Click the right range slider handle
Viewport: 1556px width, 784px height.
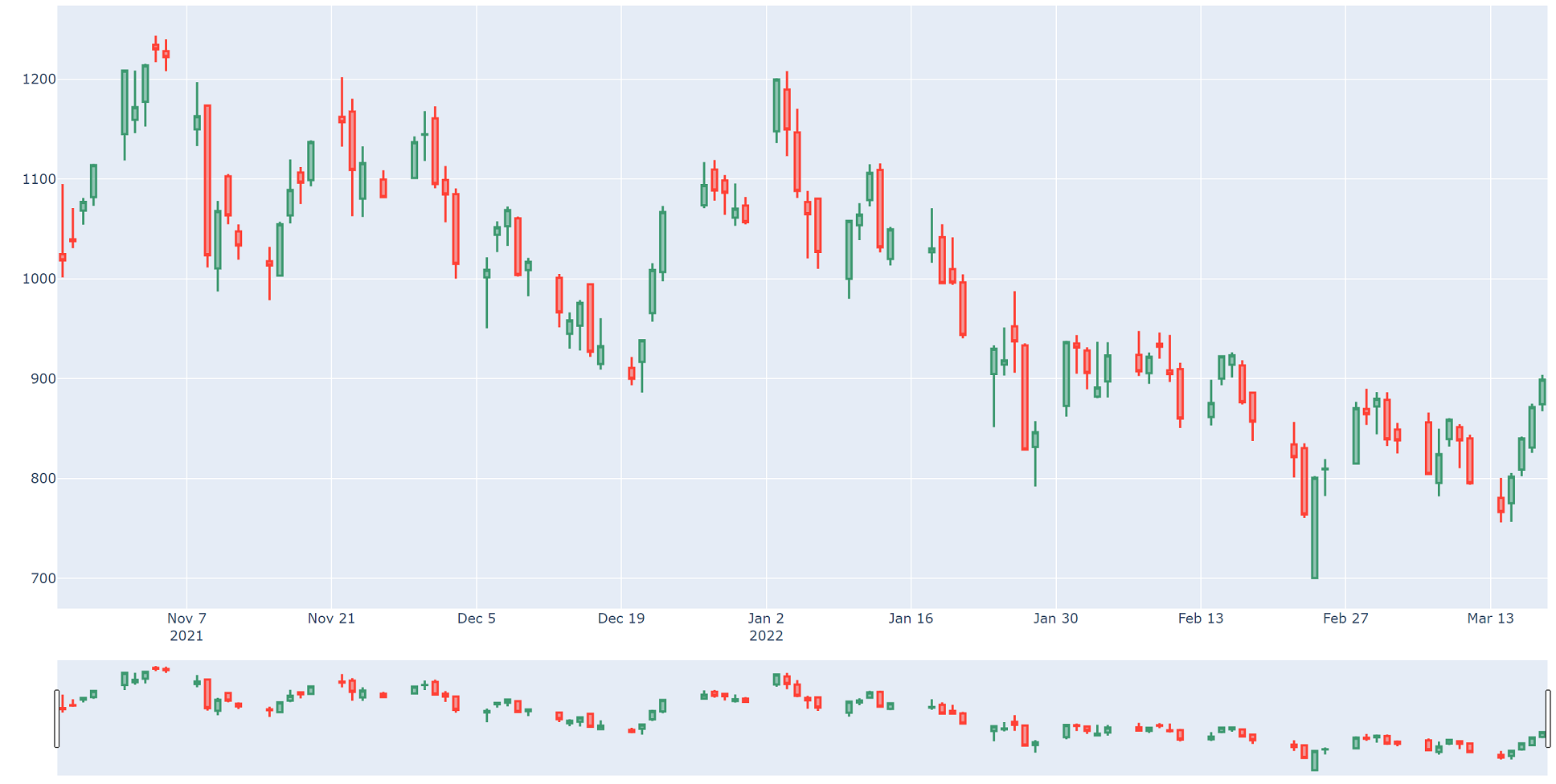(1547, 718)
